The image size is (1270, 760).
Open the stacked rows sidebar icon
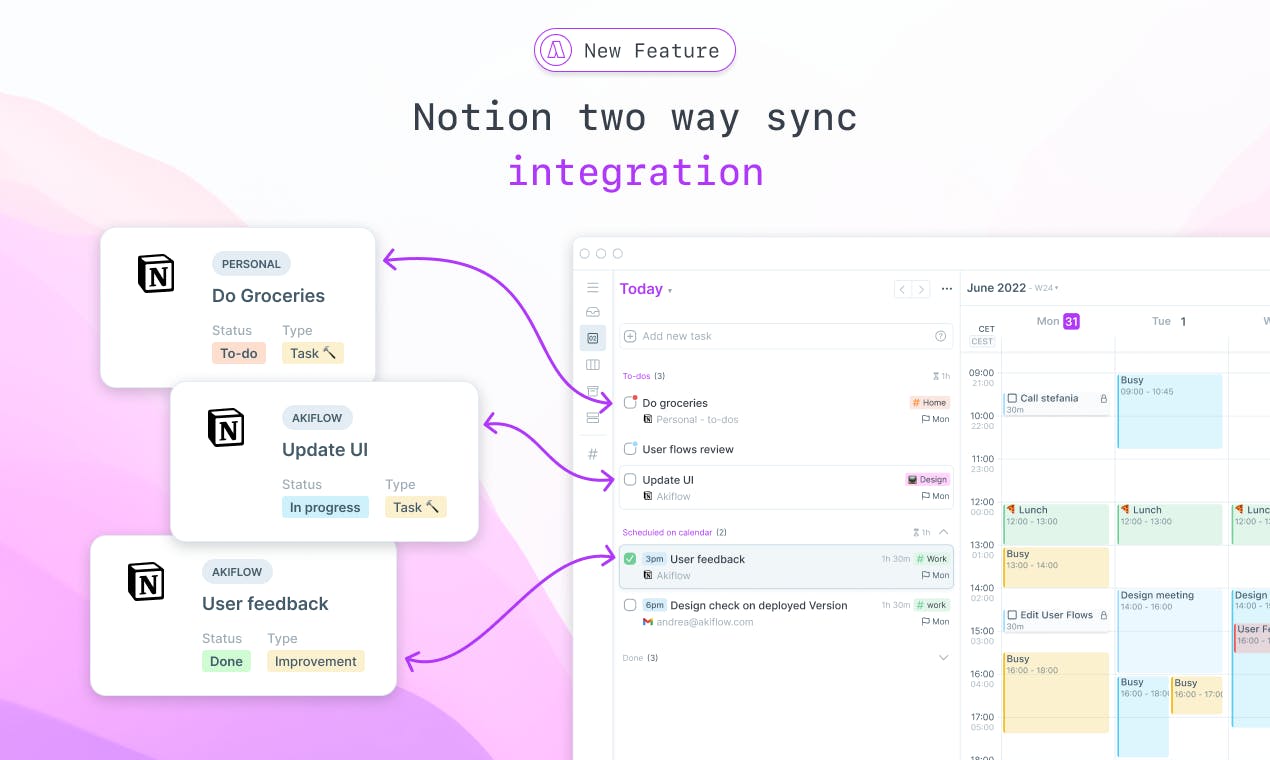coord(593,417)
